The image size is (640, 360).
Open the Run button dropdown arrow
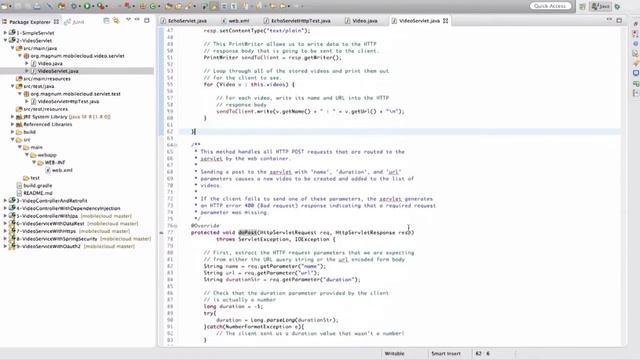click(93, 6)
